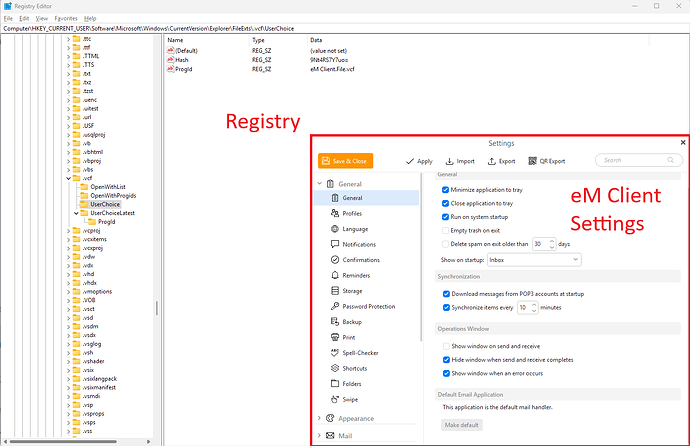
Task: Click the registry tree vertical scrollbar thumb
Action: [x=157, y=308]
